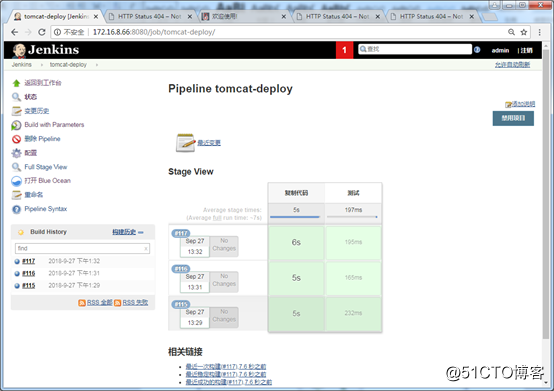This screenshot has width=554, height=391.
Task: Click the Jenkins logo in header
Action: pos(46,50)
